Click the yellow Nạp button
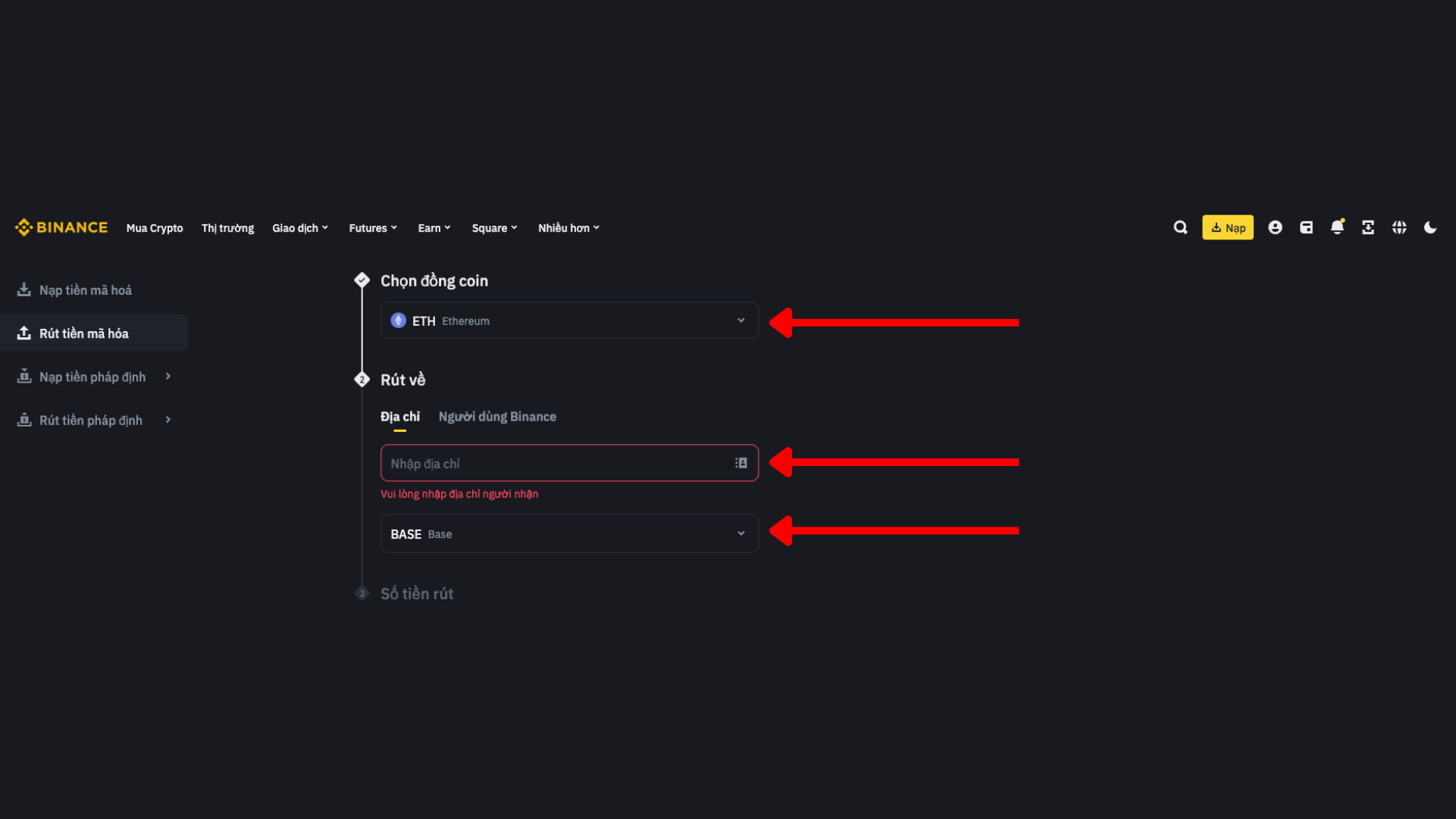This screenshot has width=1456, height=819. (1227, 227)
